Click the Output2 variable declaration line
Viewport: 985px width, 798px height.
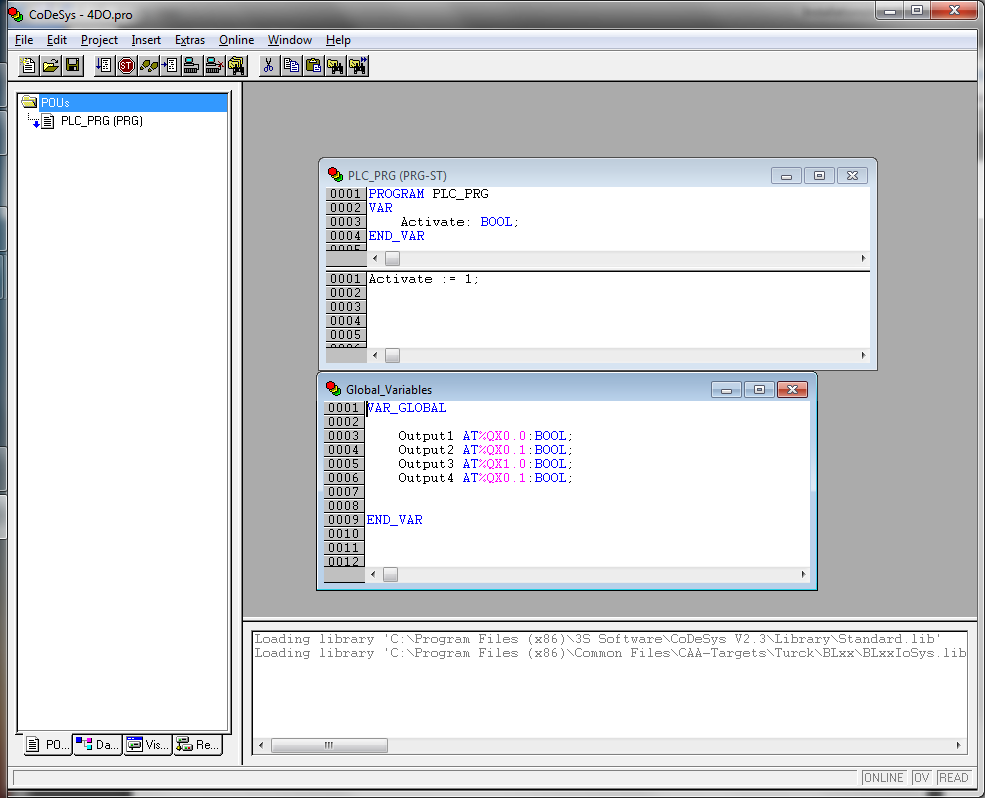pos(486,450)
